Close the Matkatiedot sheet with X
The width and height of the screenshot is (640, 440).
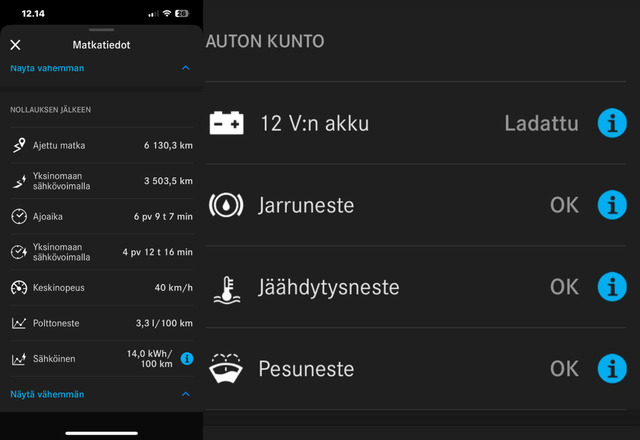16,45
